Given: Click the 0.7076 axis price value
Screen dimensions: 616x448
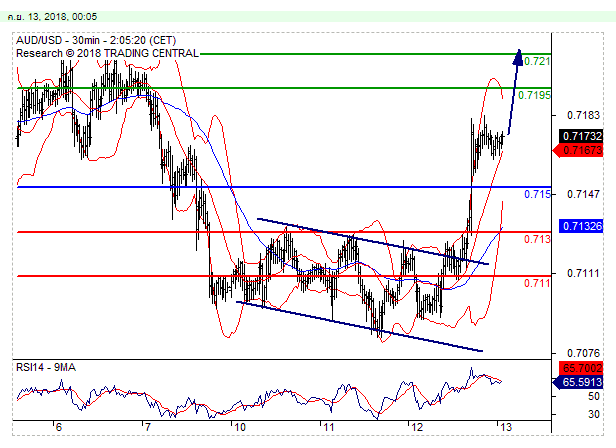Looking at the screenshot, I should (583, 353).
